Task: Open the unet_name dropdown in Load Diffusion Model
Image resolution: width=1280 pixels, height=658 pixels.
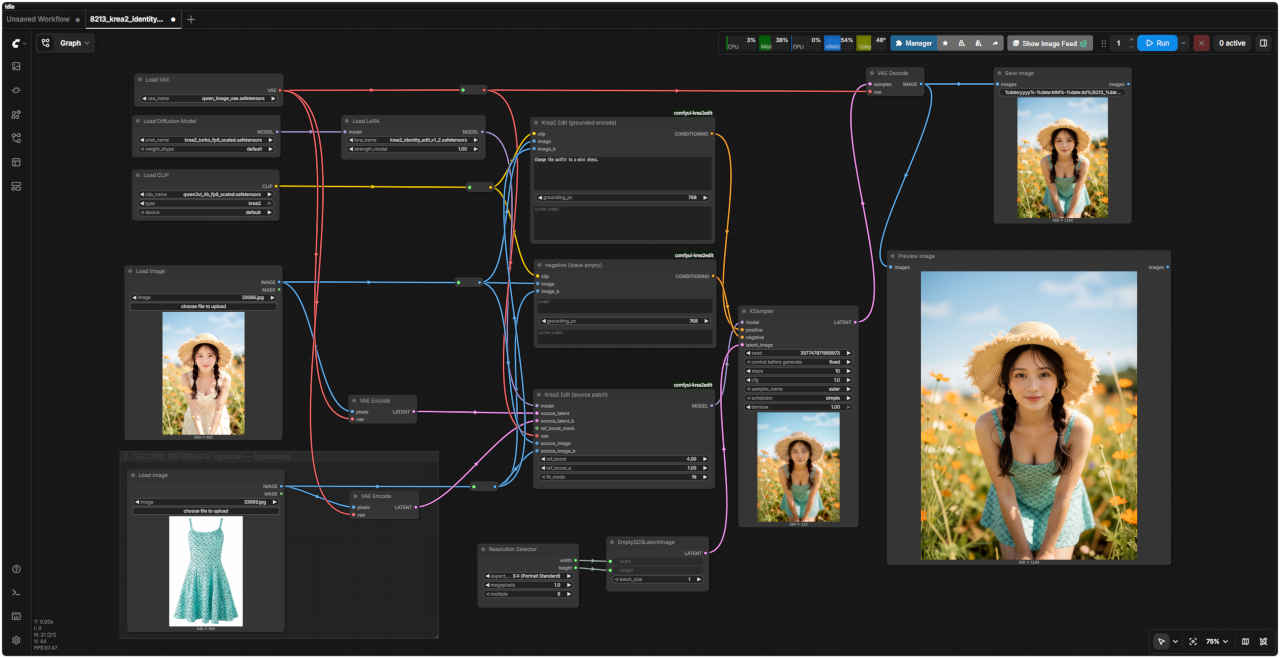Action: click(208, 140)
